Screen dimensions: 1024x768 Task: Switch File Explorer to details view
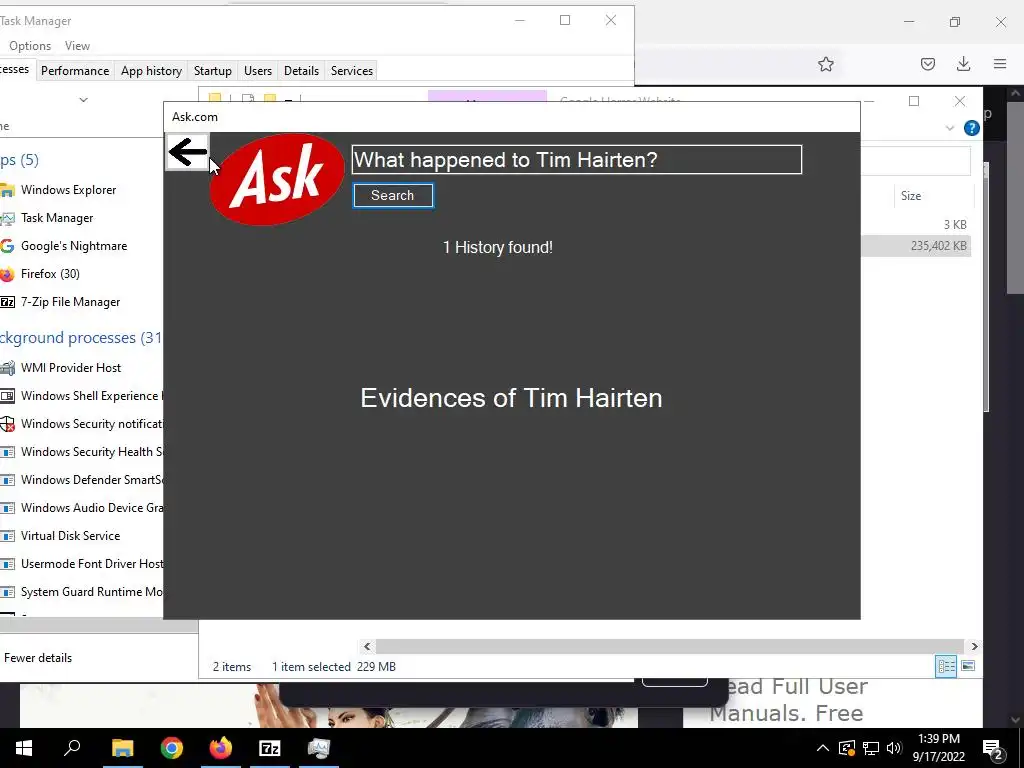pos(946,666)
